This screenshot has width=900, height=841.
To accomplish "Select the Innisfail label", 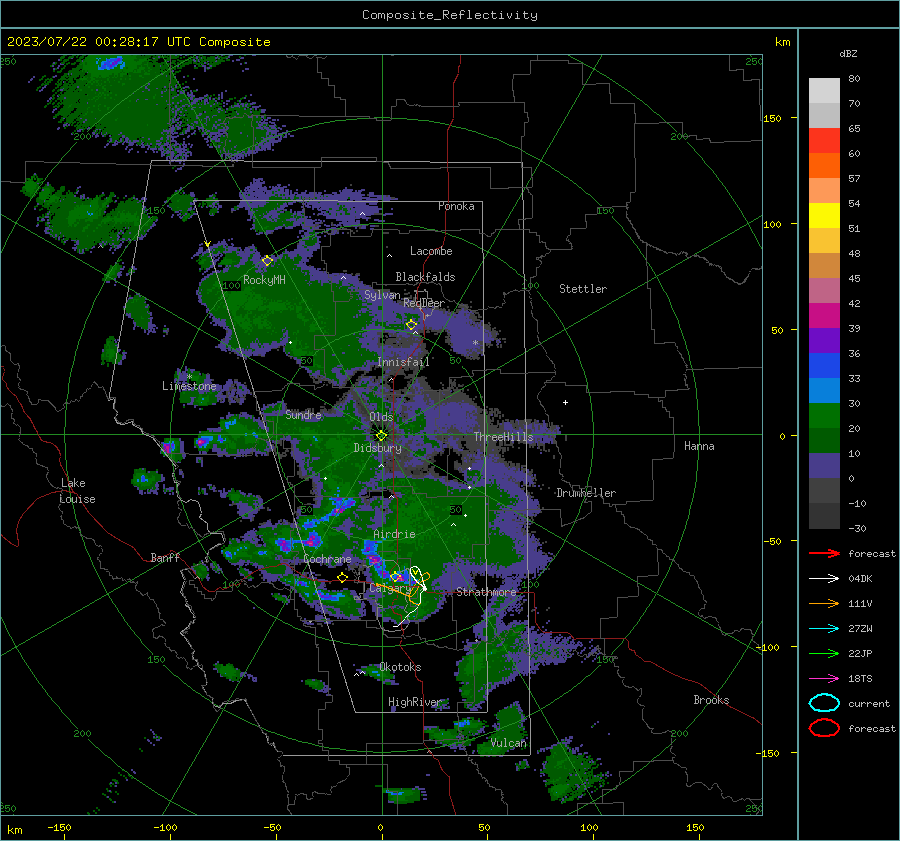I will coord(403,362).
